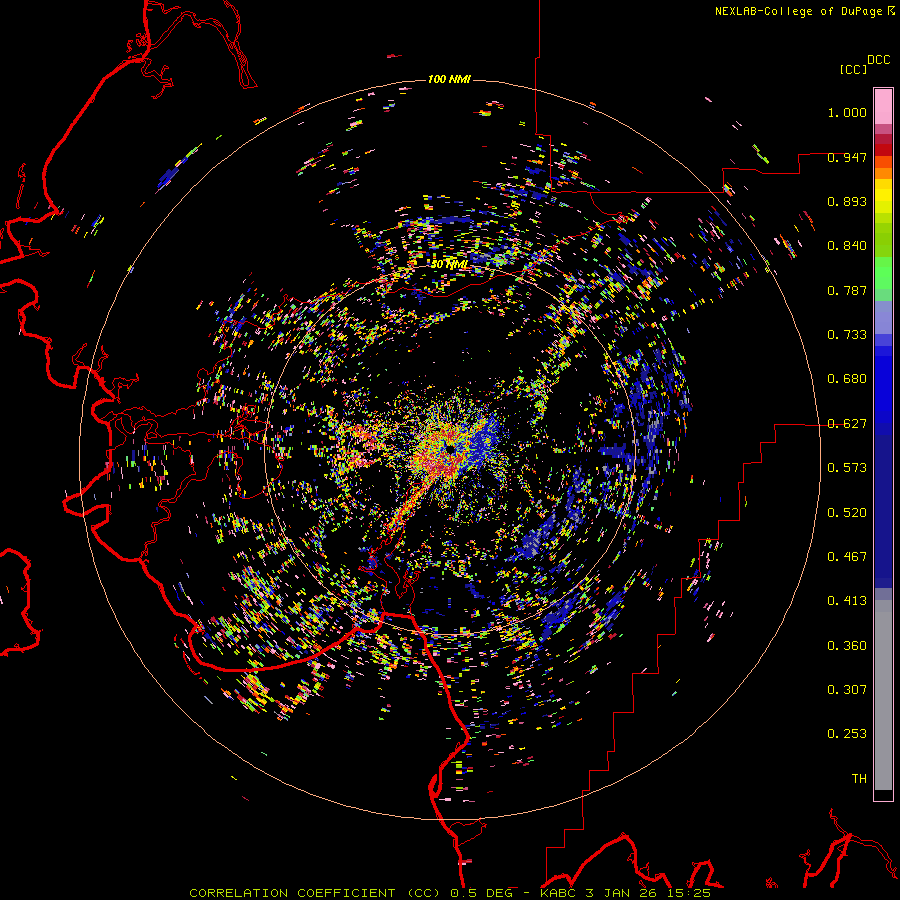The image size is (900, 900).
Task: Click the 100 NMI range ring label
Action: (x=449, y=79)
